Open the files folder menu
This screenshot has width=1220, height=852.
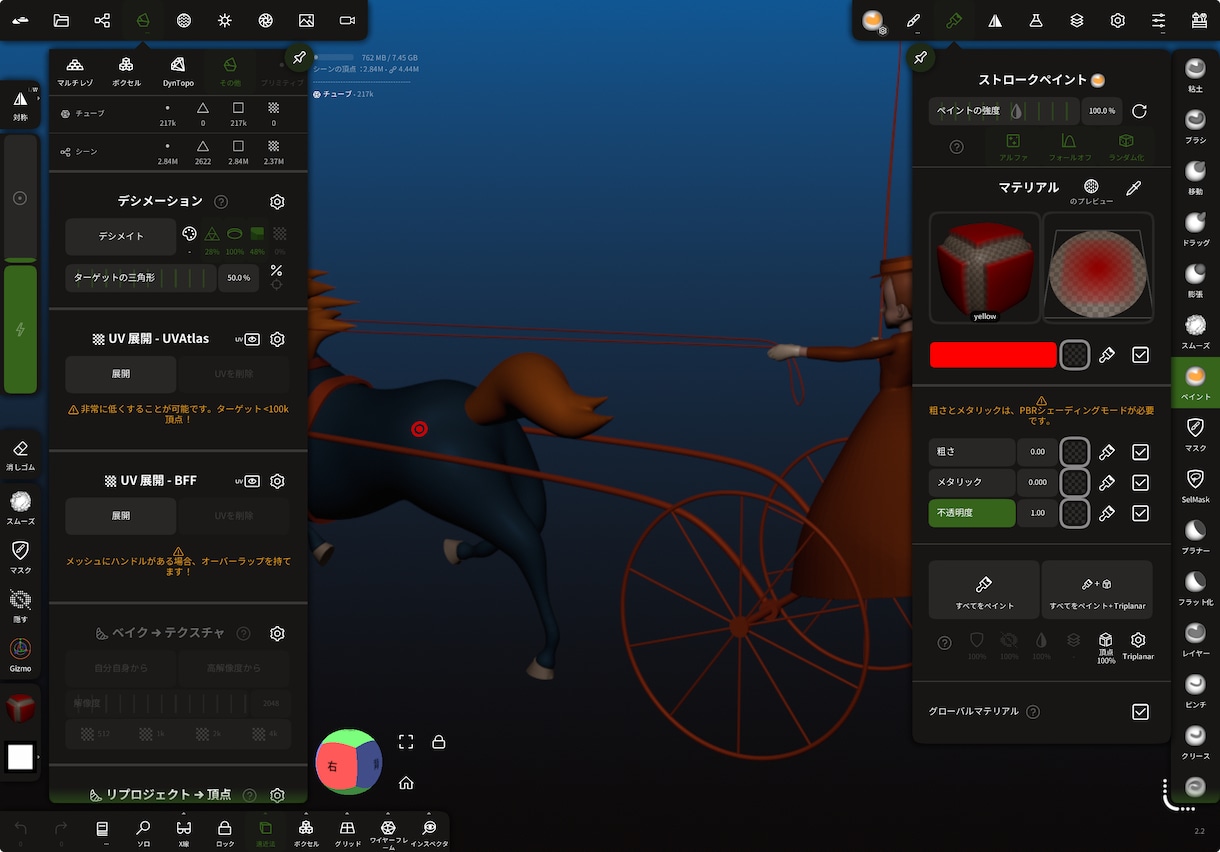click(61, 20)
